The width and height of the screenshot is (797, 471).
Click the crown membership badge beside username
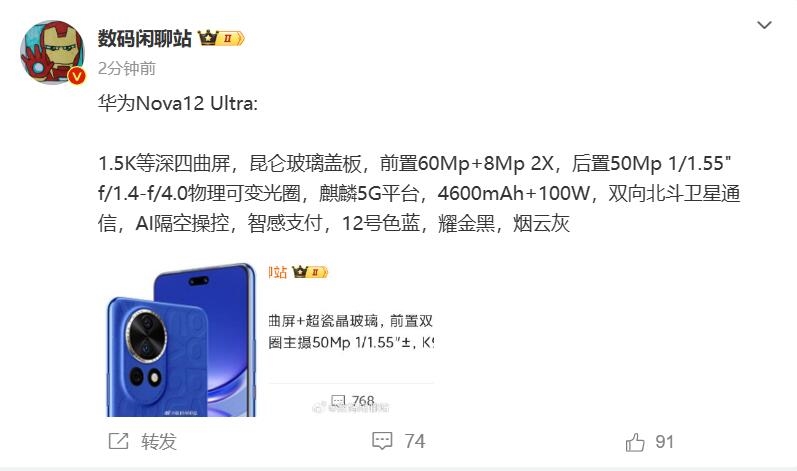pos(221,38)
